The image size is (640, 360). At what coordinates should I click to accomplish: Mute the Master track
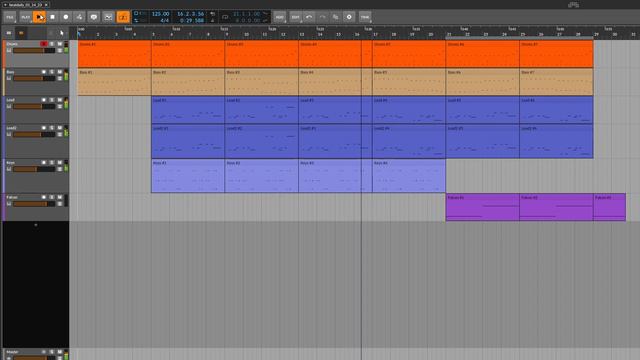click(x=60, y=351)
